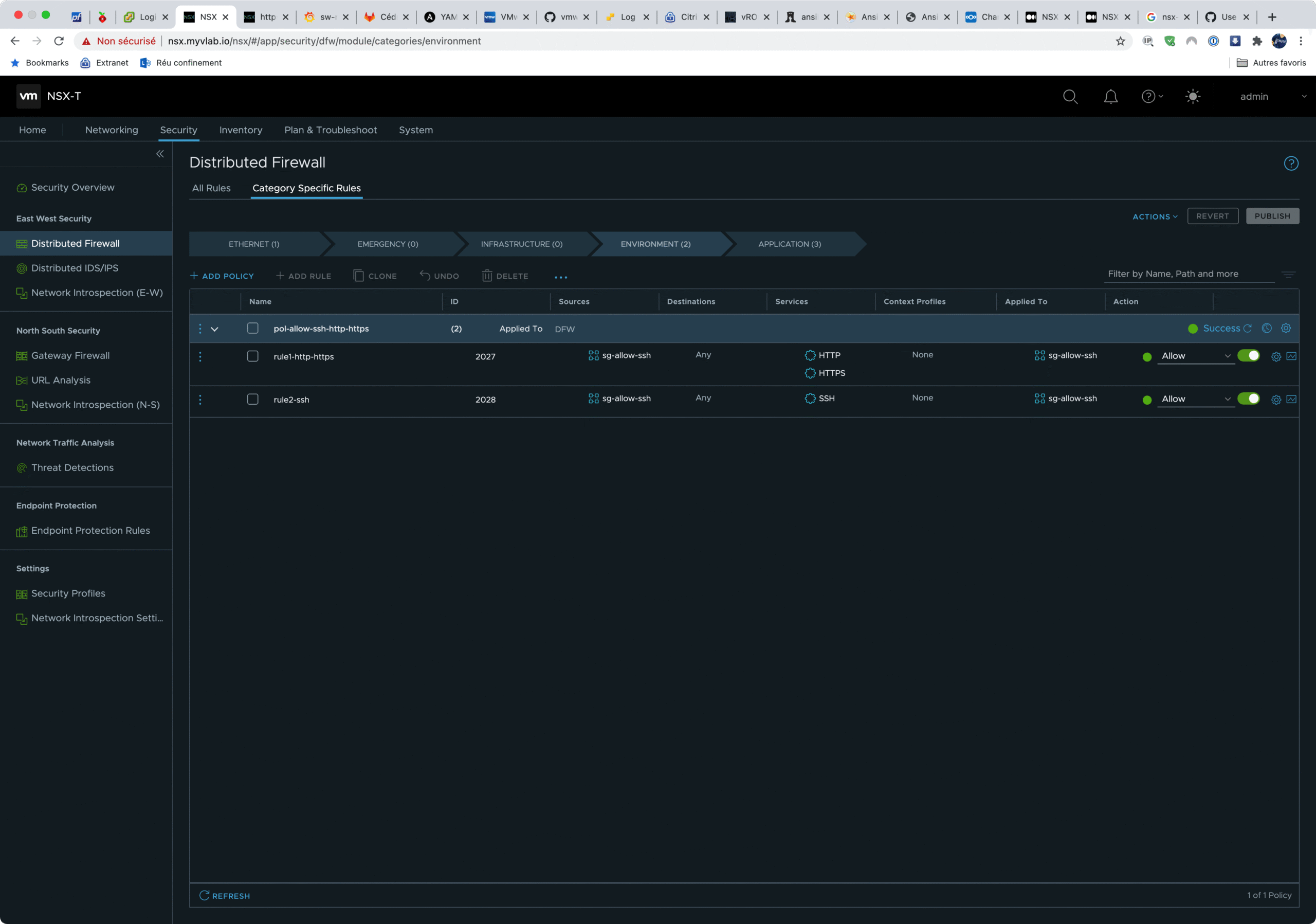Expand the ACTIONS dropdown menu
1316x924 pixels.
coord(1155,216)
